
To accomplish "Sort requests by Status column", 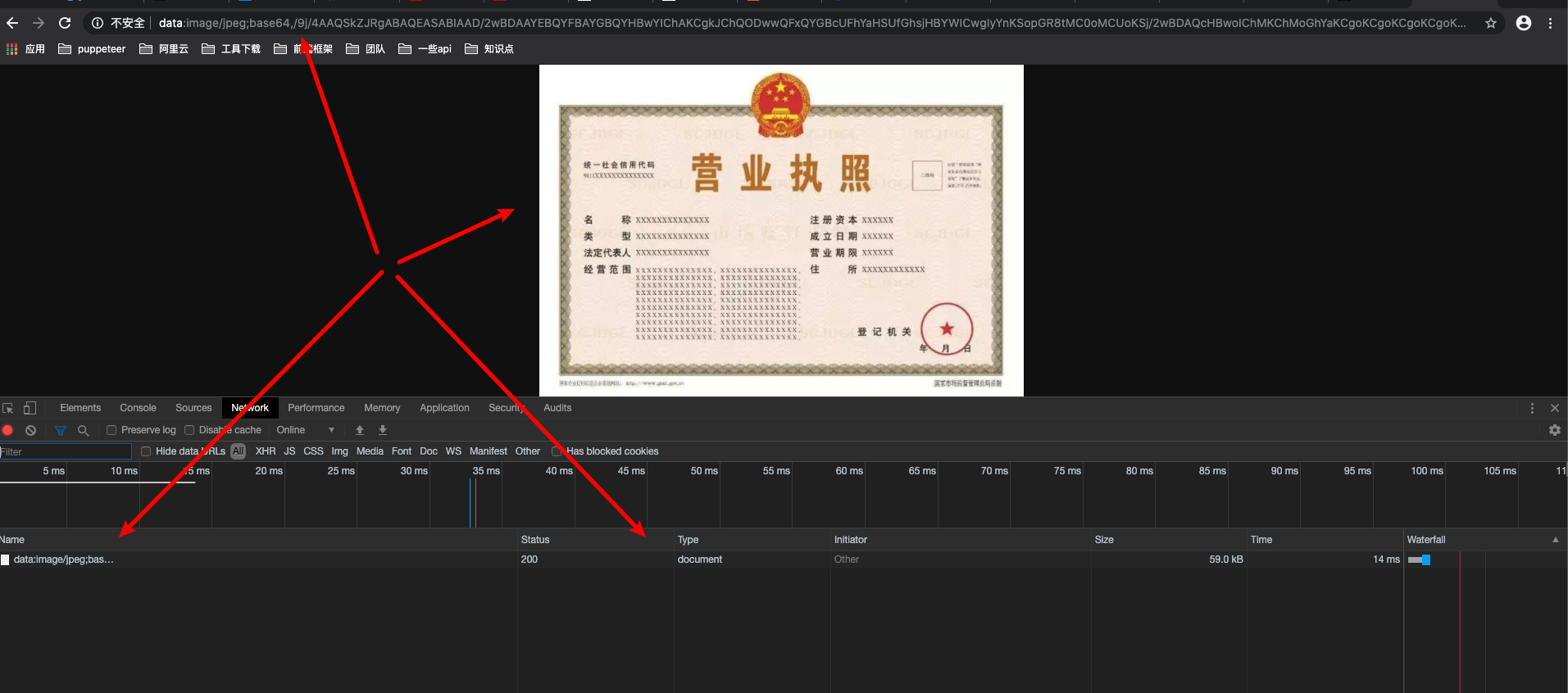I will pos(595,540).
